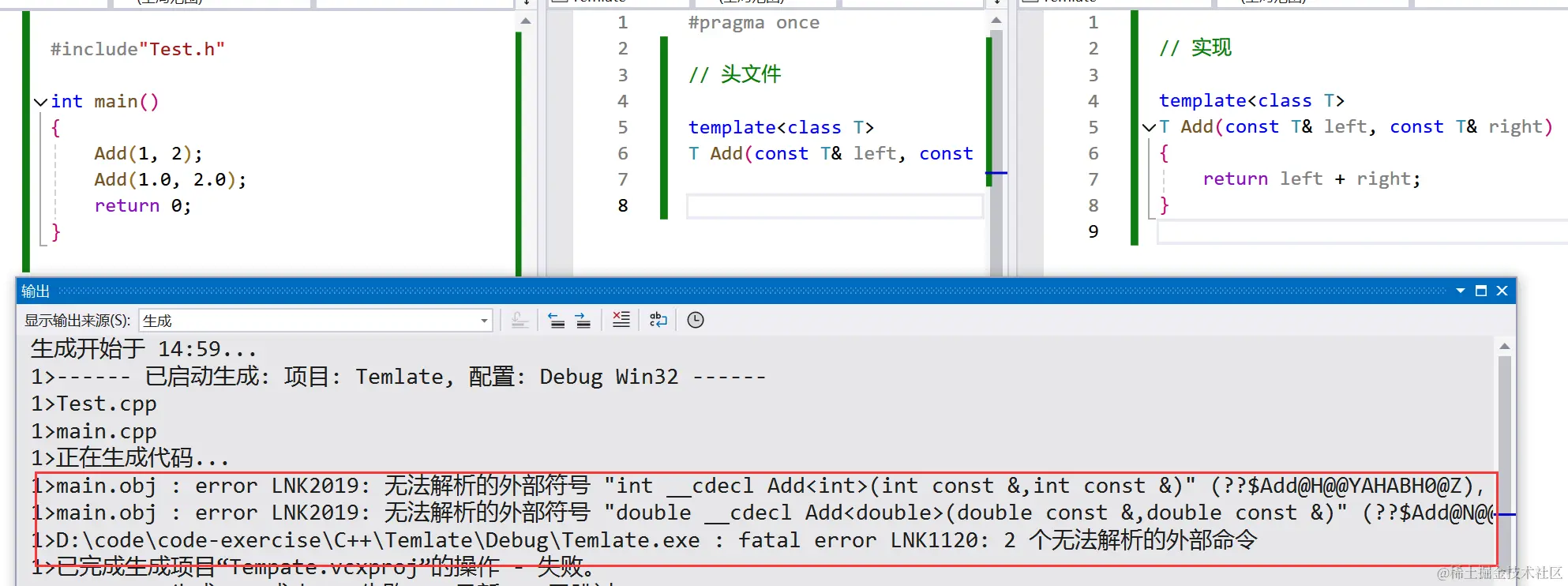The width and height of the screenshot is (1568, 586).
Task: Click the int main() declaration
Action: pyautogui.click(x=105, y=101)
